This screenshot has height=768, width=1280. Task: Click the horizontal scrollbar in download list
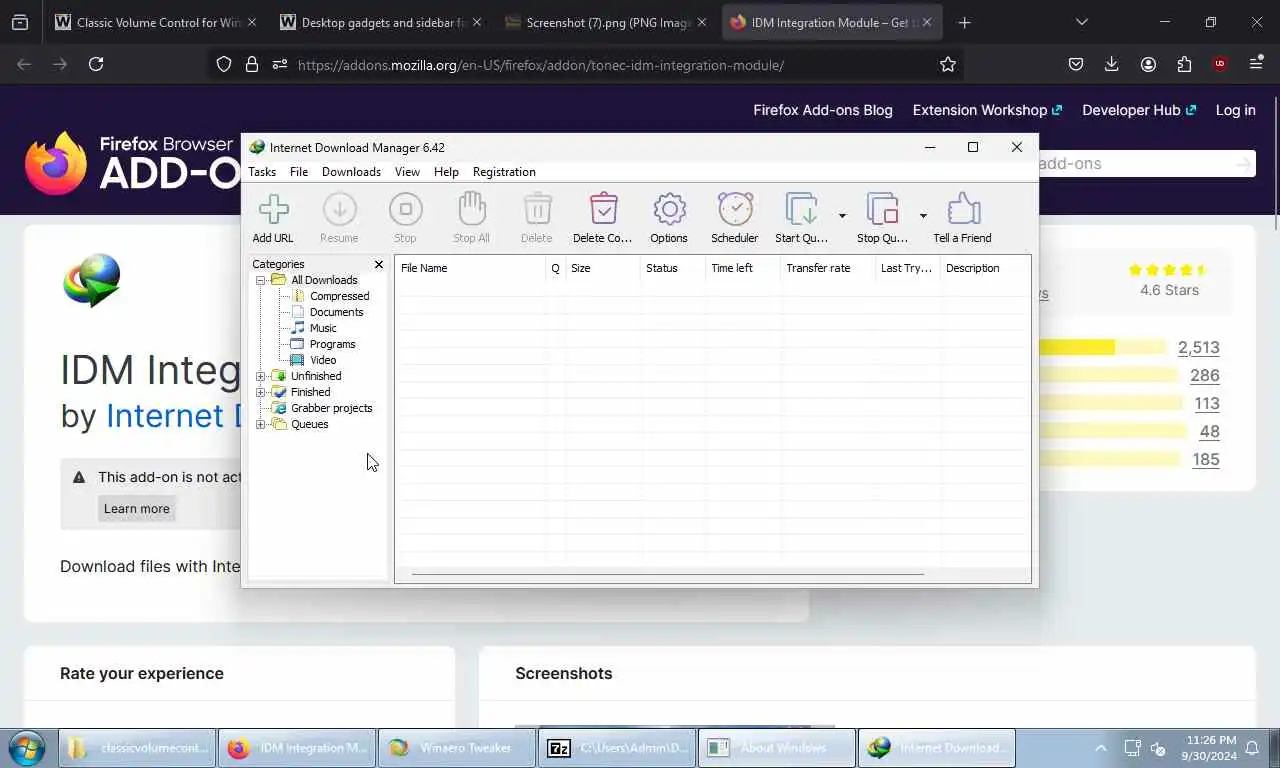click(x=667, y=574)
